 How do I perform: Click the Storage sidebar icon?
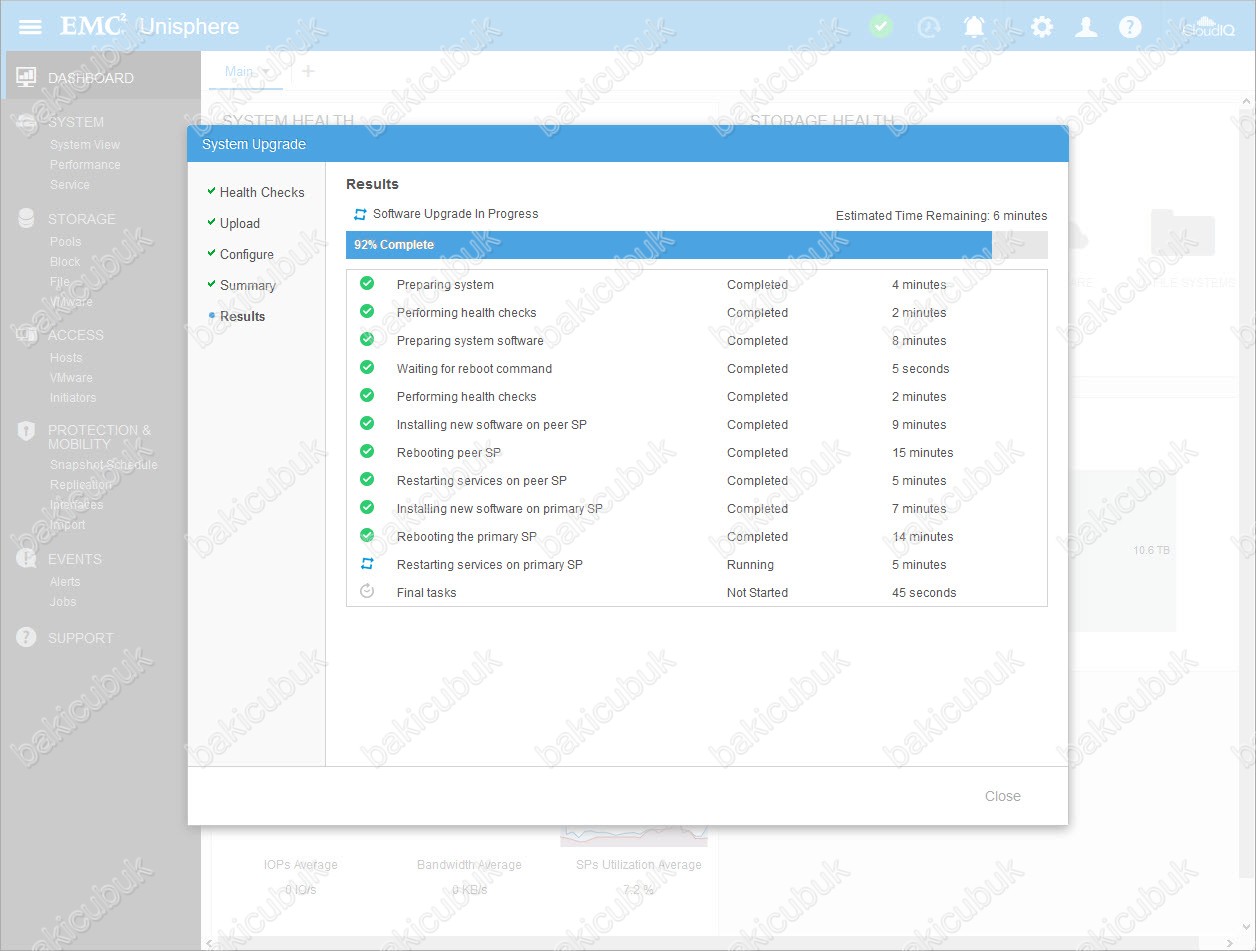point(26,218)
